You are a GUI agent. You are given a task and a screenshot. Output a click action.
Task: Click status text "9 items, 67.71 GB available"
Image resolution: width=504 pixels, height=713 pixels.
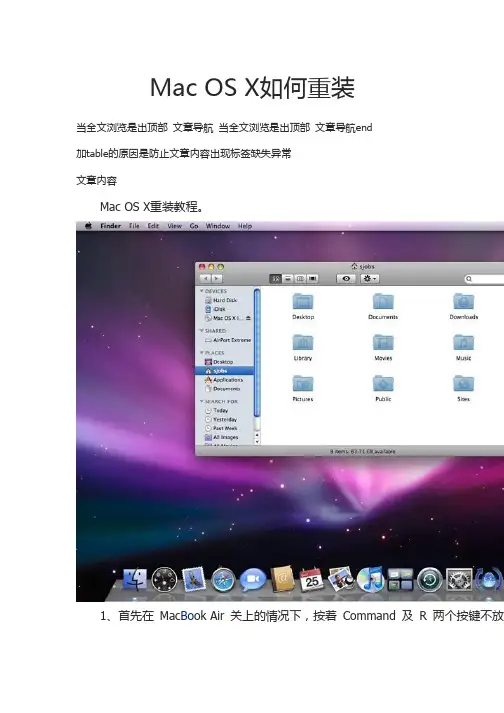(363, 452)
